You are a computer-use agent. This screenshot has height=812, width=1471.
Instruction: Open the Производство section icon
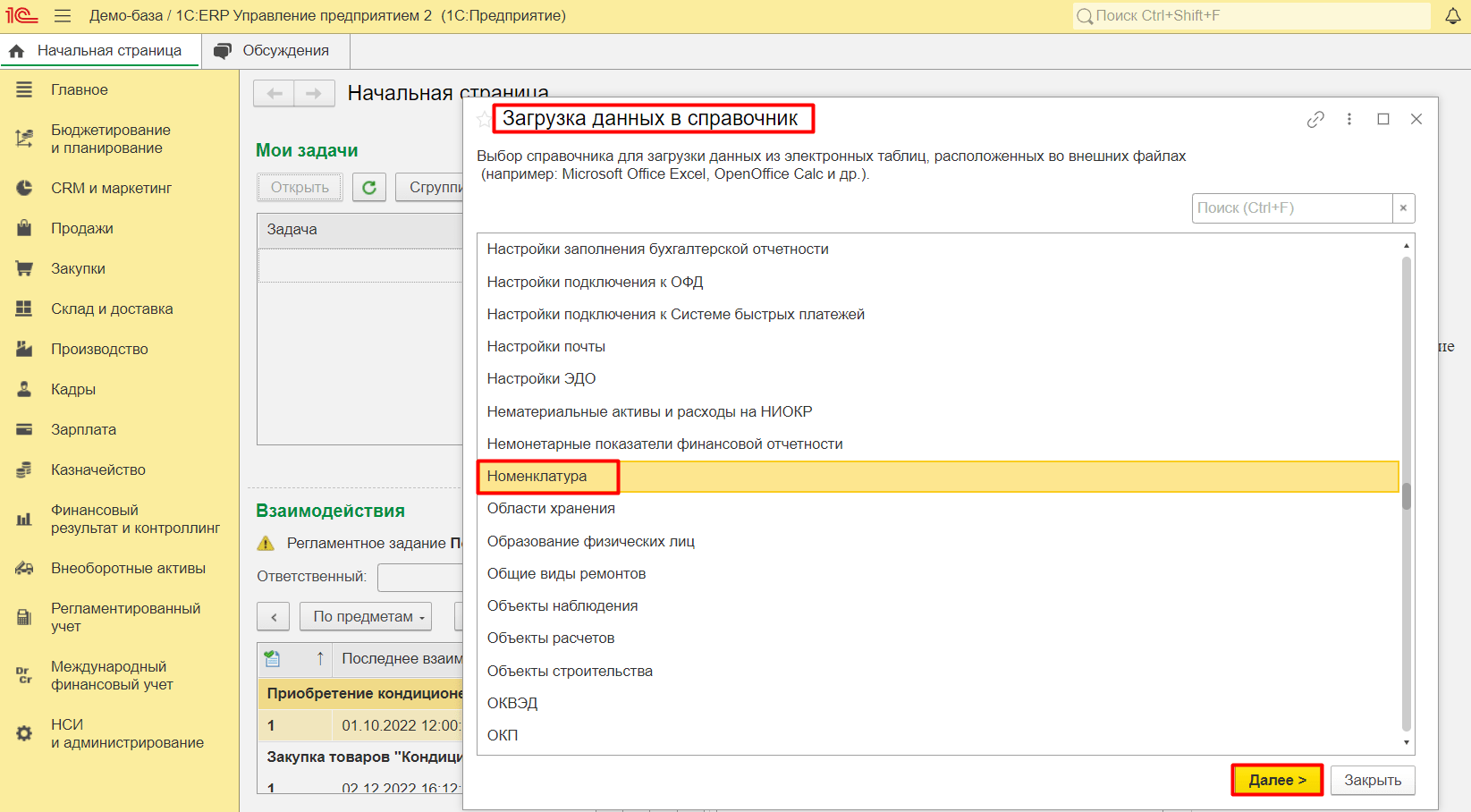coord(24,349)
